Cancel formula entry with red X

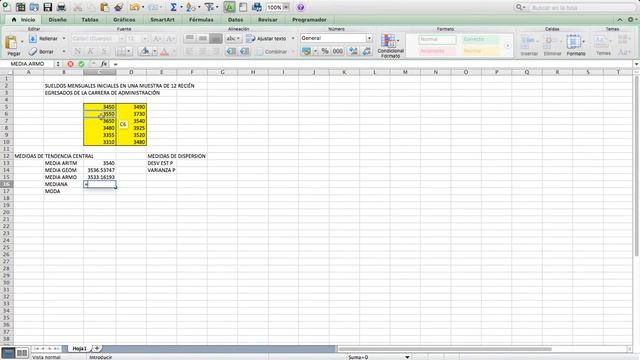pyautogui.click(x=71, y=64)
